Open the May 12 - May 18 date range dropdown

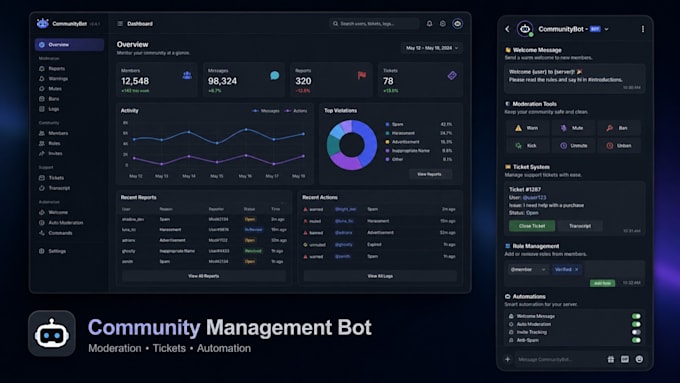click(x=432, y=48)
